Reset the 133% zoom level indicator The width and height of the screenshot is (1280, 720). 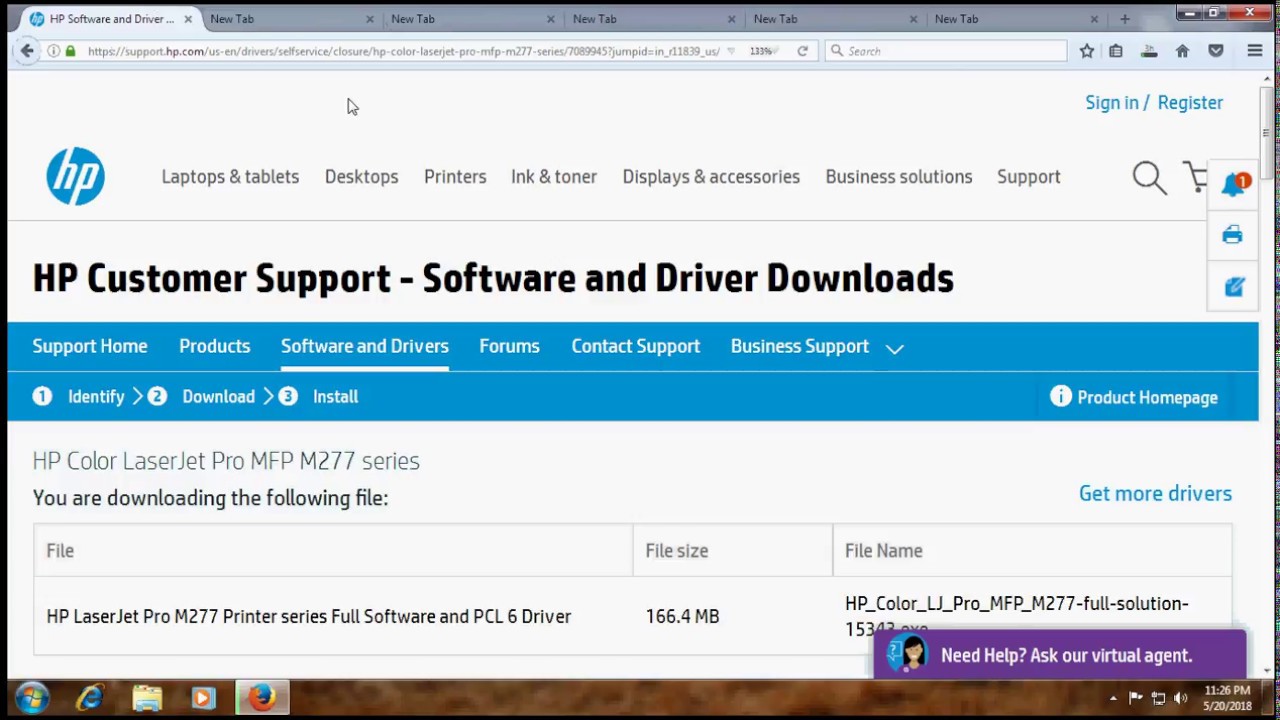click(762, 51)
